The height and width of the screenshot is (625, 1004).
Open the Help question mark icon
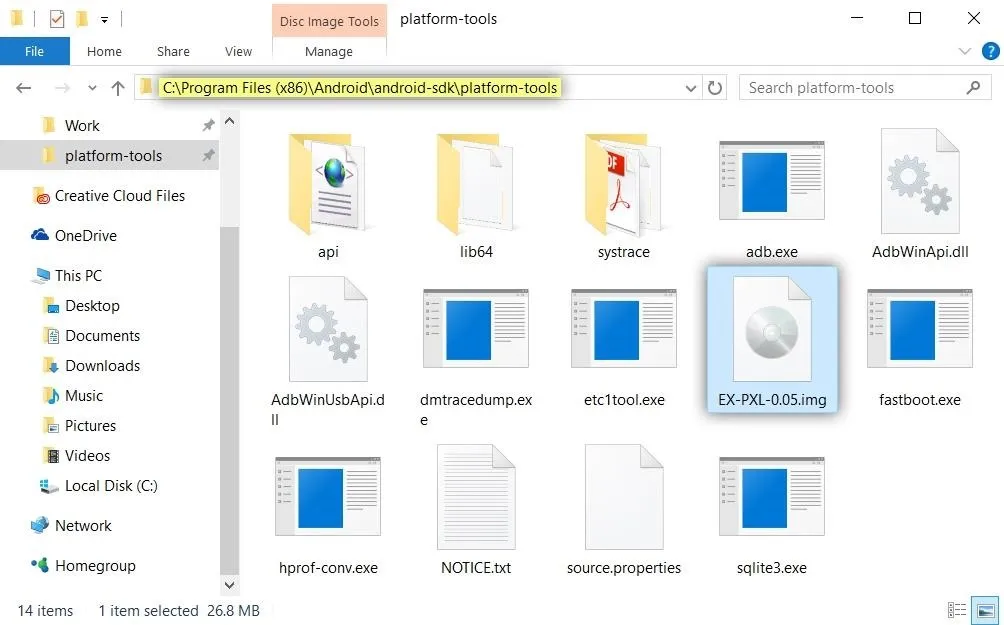coord(990,51)
